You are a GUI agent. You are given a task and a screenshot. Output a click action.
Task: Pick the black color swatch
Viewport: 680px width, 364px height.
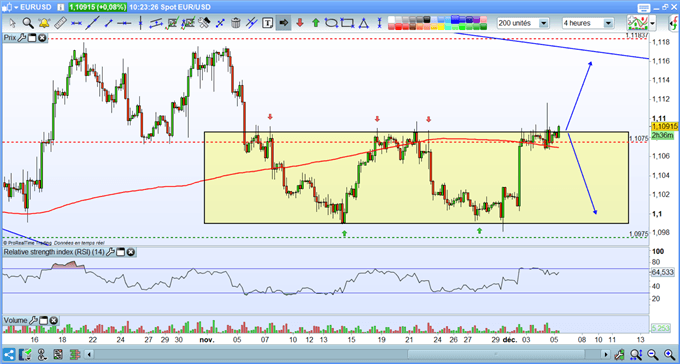(x=426, y=20)
